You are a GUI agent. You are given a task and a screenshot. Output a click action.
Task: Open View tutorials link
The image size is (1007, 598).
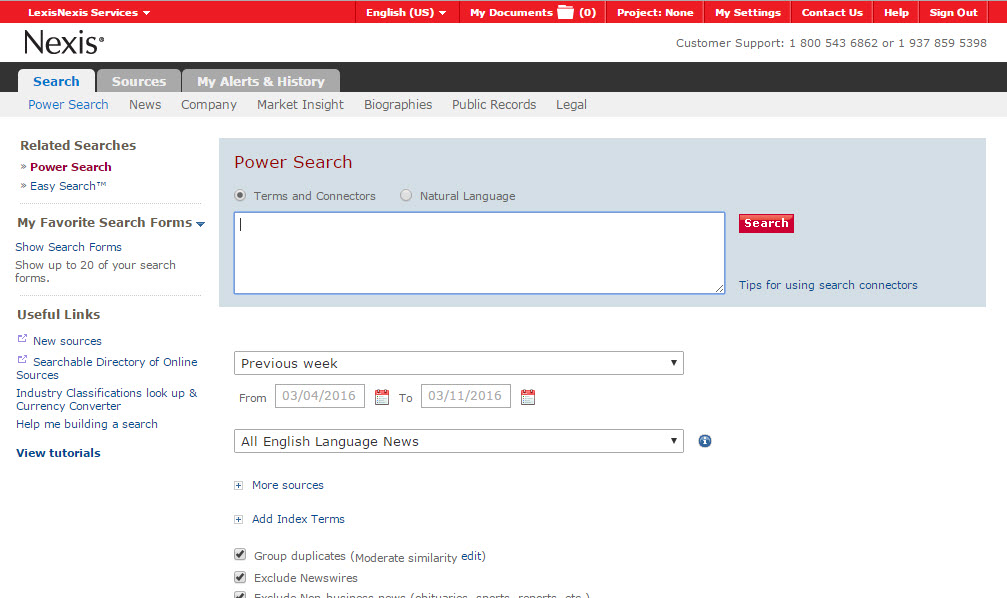[x=58, y=453]
